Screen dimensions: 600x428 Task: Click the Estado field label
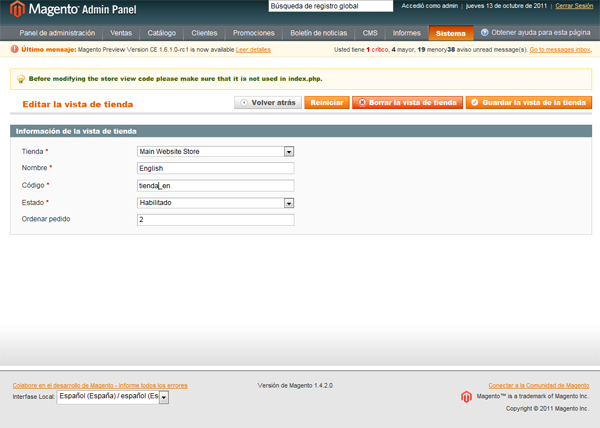coord(33,203)
